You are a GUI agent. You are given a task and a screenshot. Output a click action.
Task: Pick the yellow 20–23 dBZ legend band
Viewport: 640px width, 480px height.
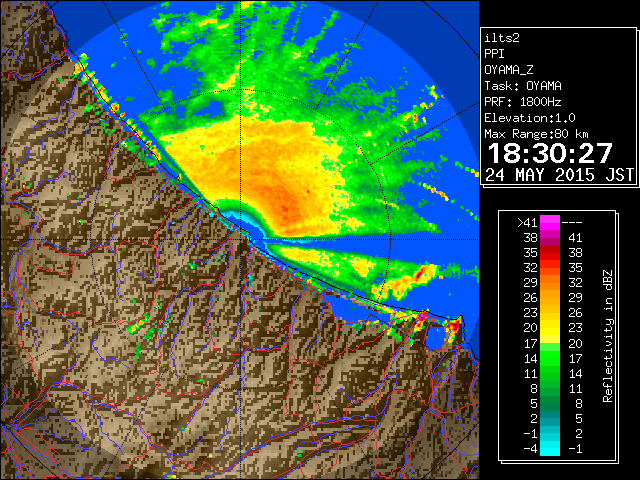tap(550, 328)
